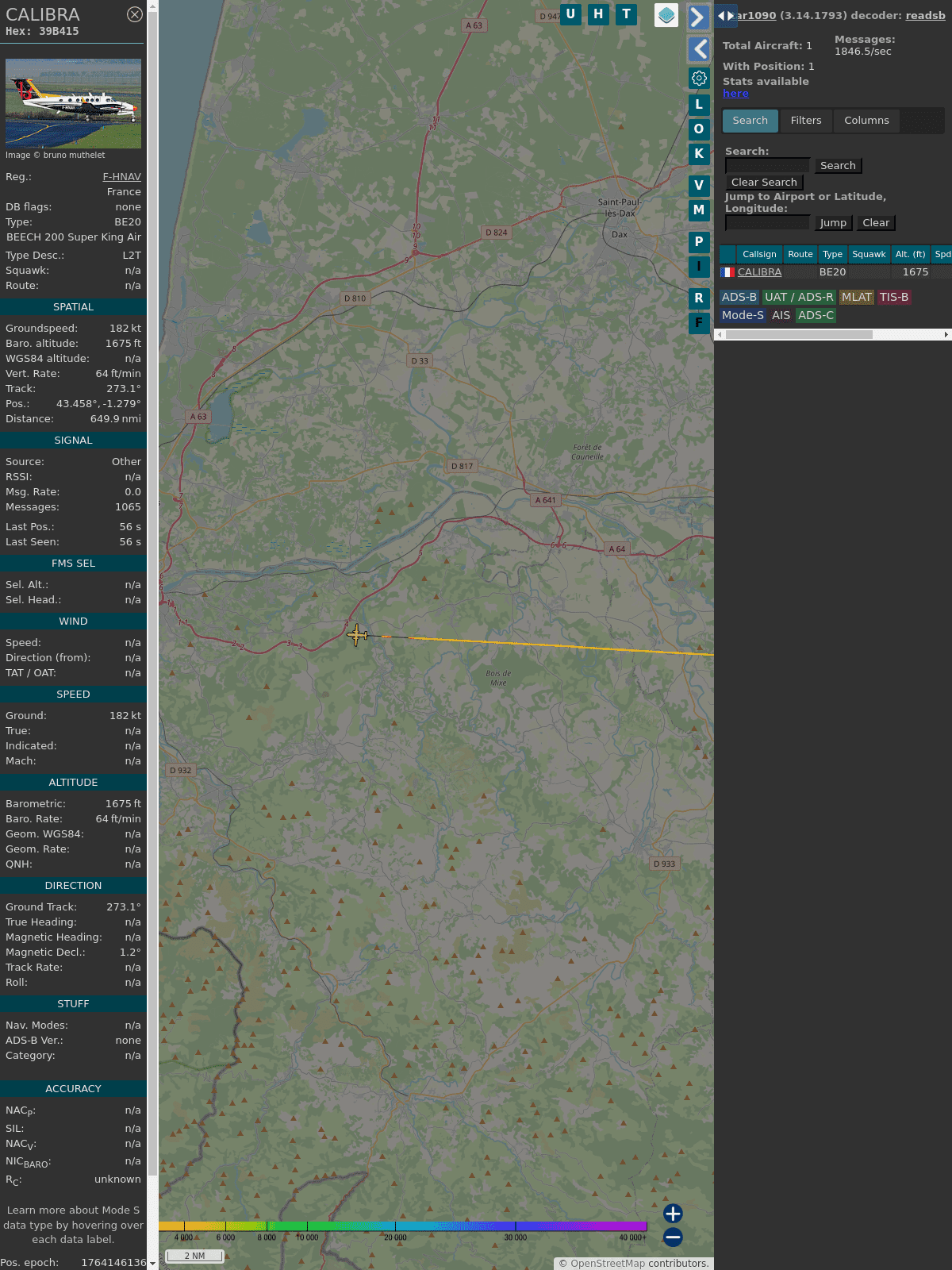Click the Jump to Airport input field
Image resolution: width=952 pixels, height=1270 pixels.
pyautogui.click(x=767, y=223)
